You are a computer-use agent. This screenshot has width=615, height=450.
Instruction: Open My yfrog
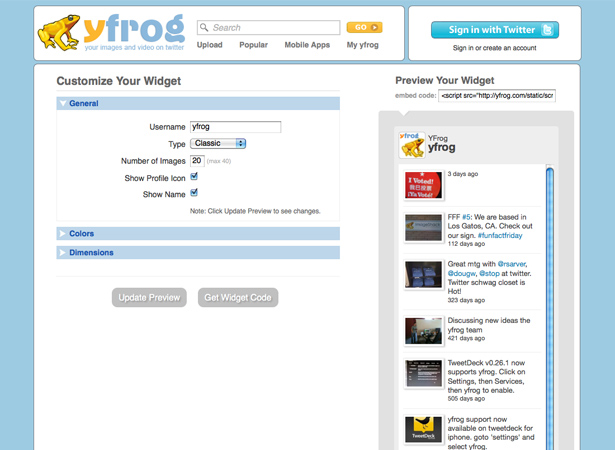pyautogui.click(x=362, y=45)
